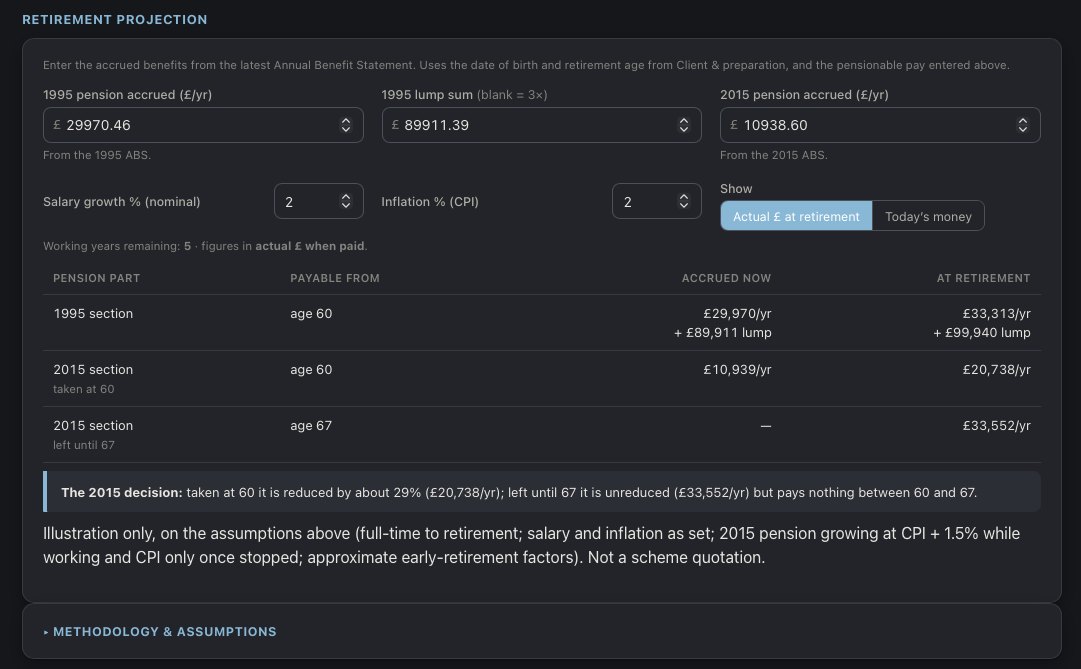The image size is (1081, 669).
Task: Click the age 67 payable from cell
Action: click(311, 426)
